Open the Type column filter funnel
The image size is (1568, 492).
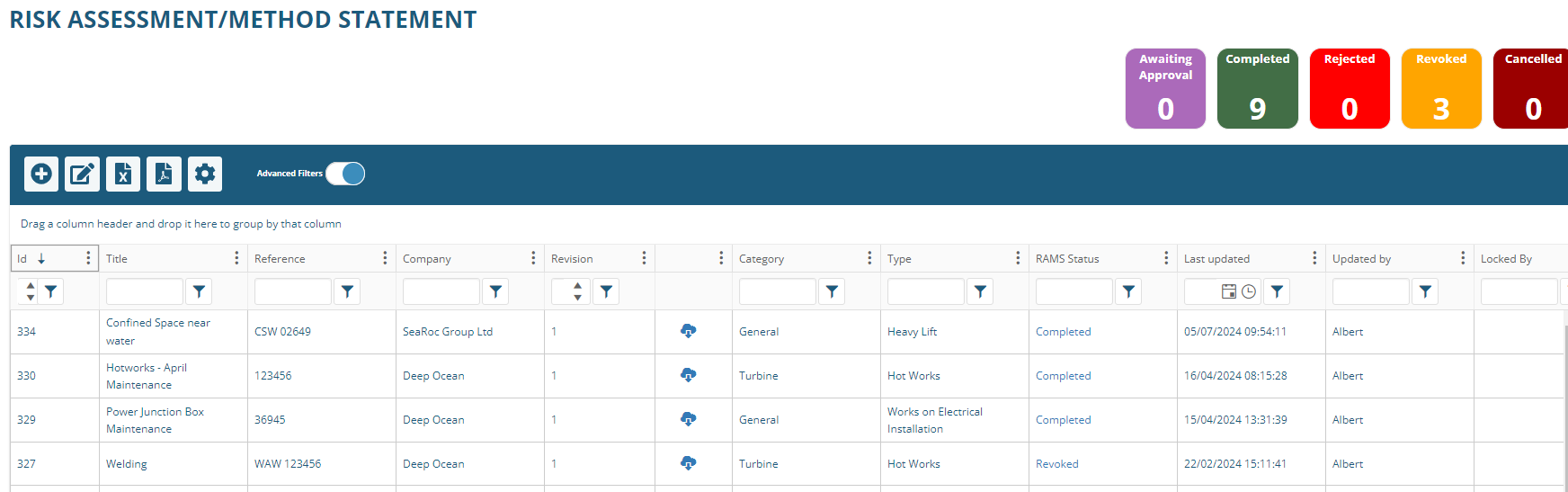(x=980, y=291)
